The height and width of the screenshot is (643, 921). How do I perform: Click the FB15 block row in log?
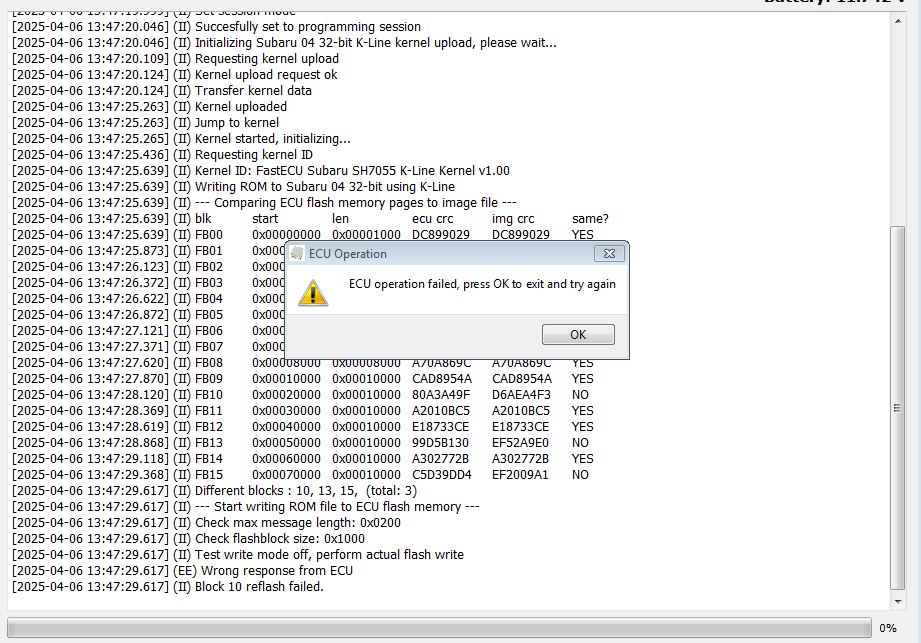pos(208,474)
